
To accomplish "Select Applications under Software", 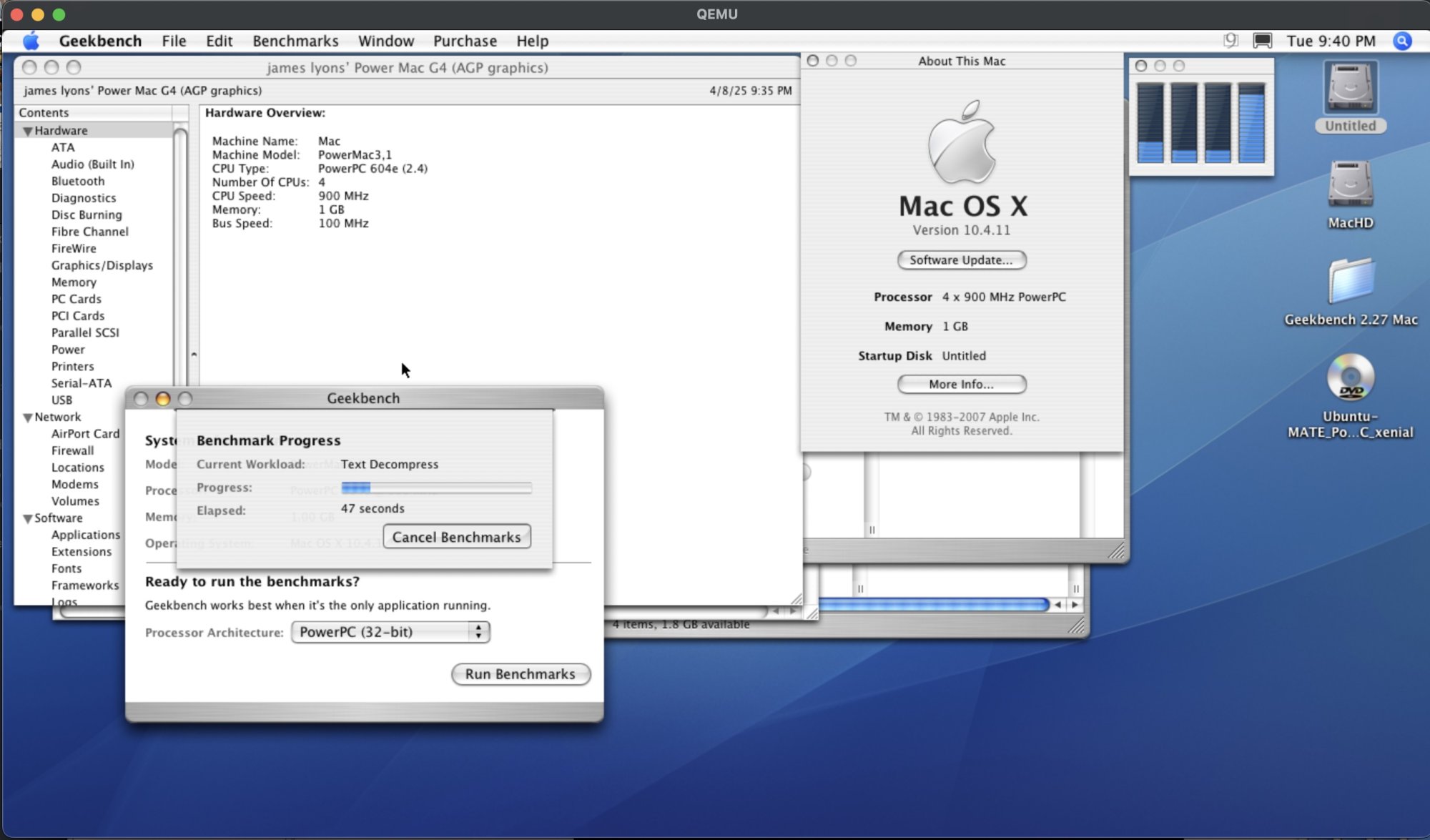I will [x=86, y=535].
